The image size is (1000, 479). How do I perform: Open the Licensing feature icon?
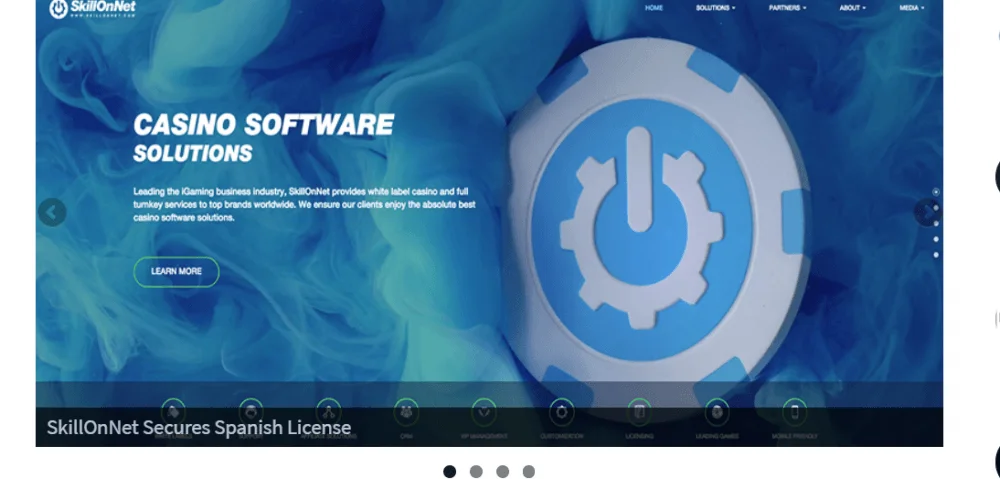(639, 412)
